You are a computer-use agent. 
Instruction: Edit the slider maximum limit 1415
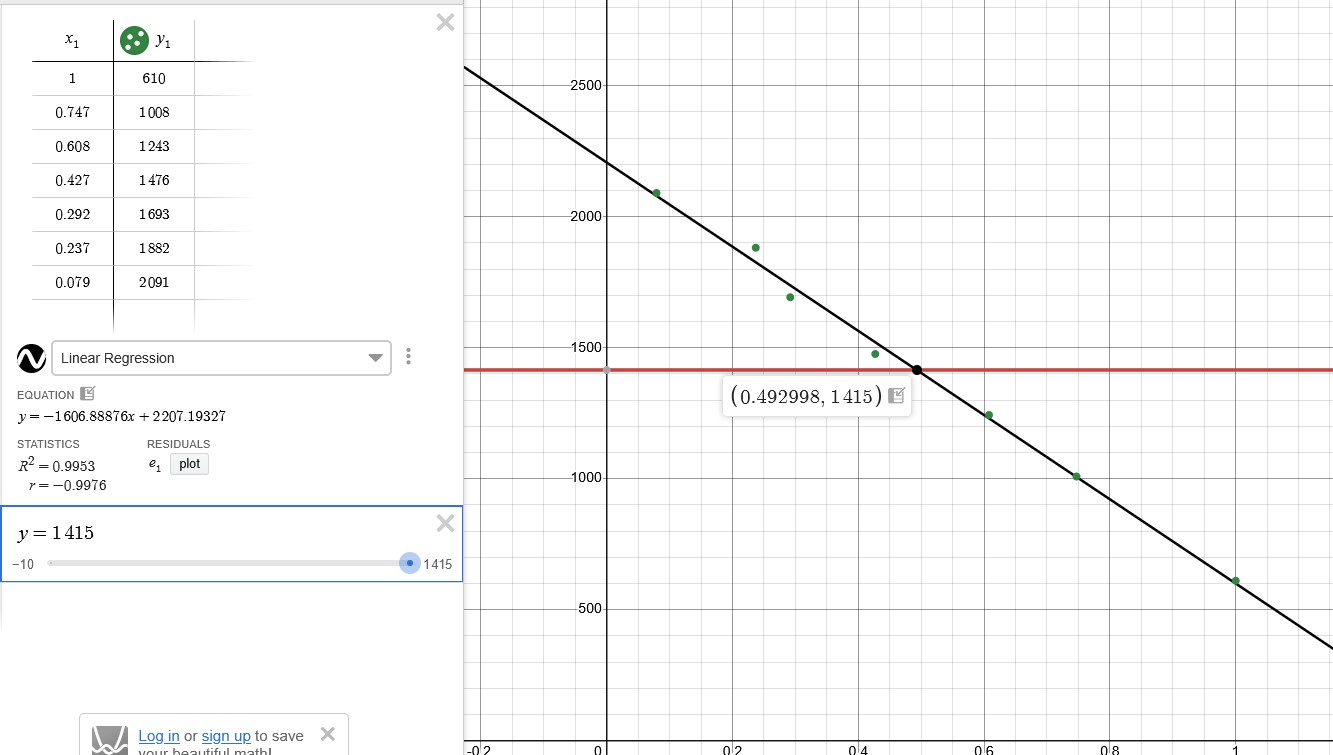[x=438, y=564]
